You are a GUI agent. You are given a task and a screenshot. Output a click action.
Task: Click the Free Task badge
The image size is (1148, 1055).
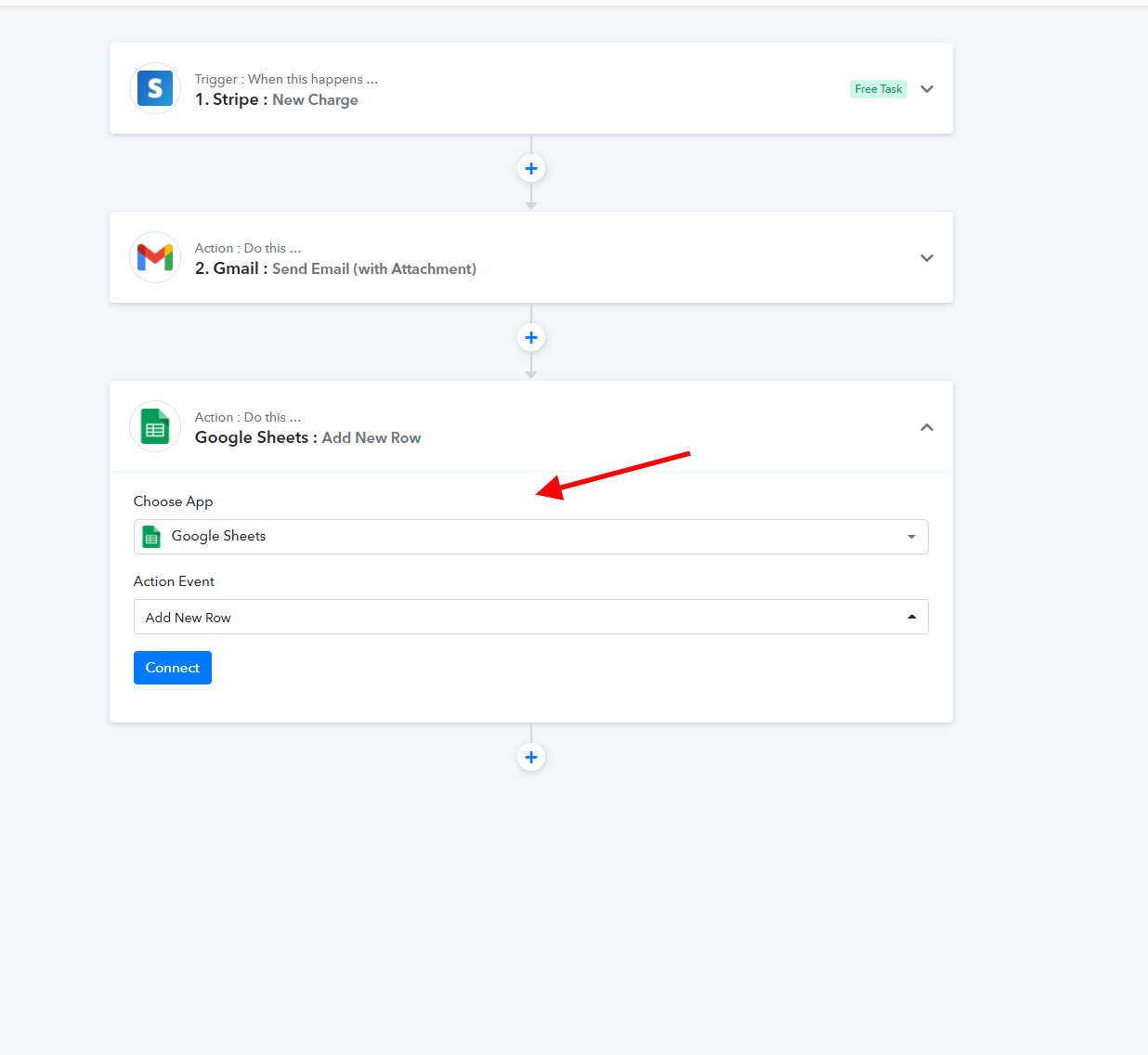point(879,89)
